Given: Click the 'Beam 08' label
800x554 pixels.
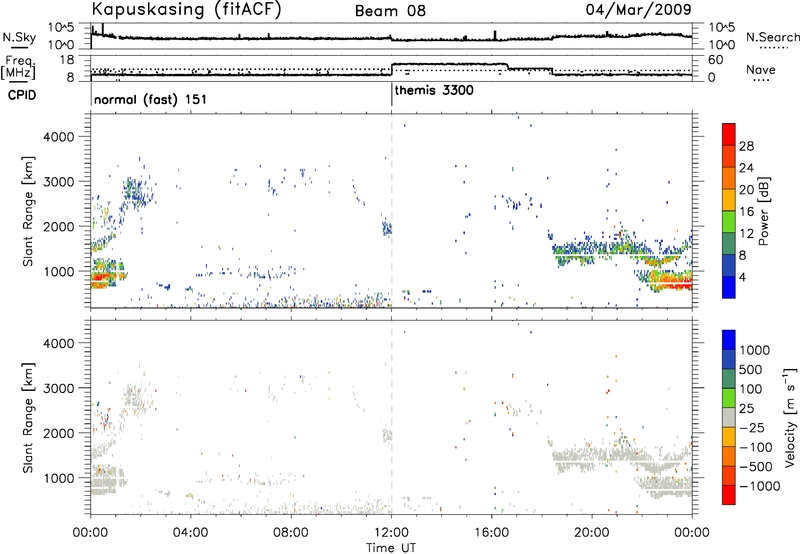Looking at the screenshot, I should click(x=390, y=11).
